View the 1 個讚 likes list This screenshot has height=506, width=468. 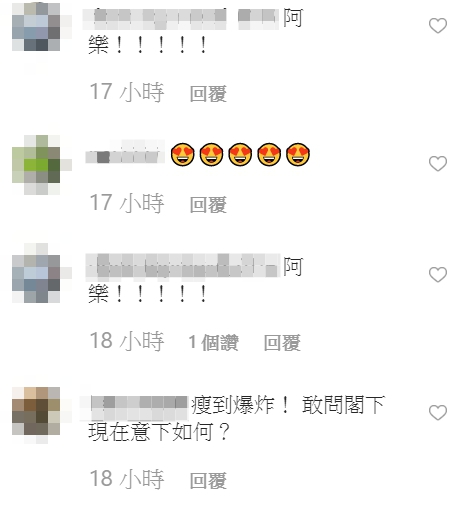[214, 343]
